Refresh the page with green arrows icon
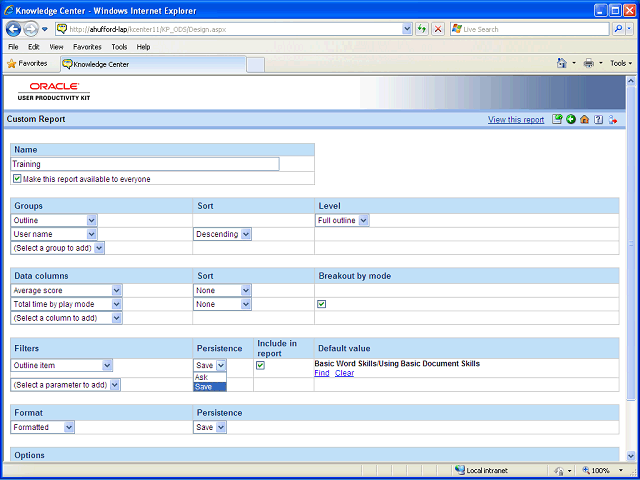Viewport: 640px width, 480px height. [x=422, y=29]
